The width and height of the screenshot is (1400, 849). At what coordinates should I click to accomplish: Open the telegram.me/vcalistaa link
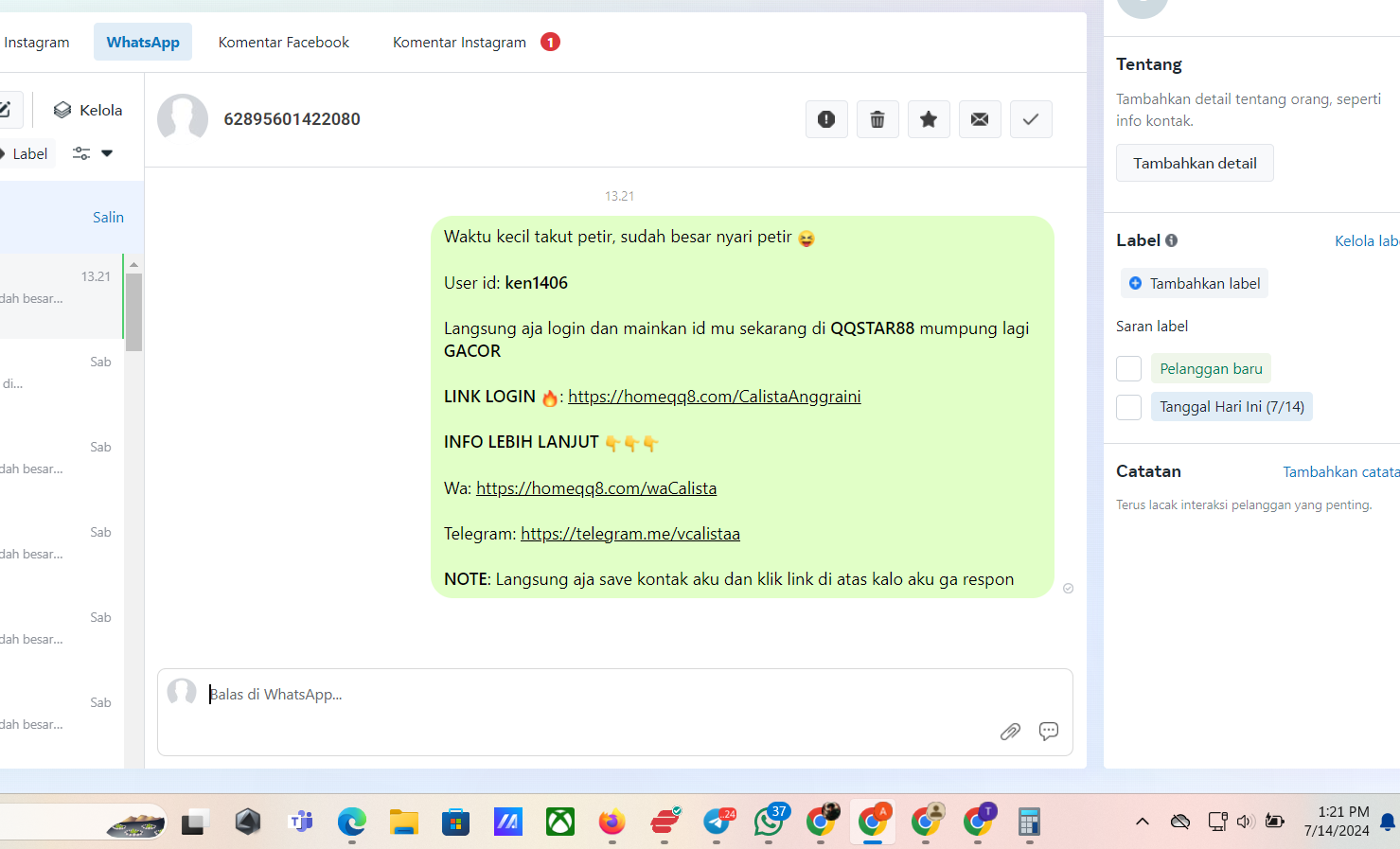630,534
